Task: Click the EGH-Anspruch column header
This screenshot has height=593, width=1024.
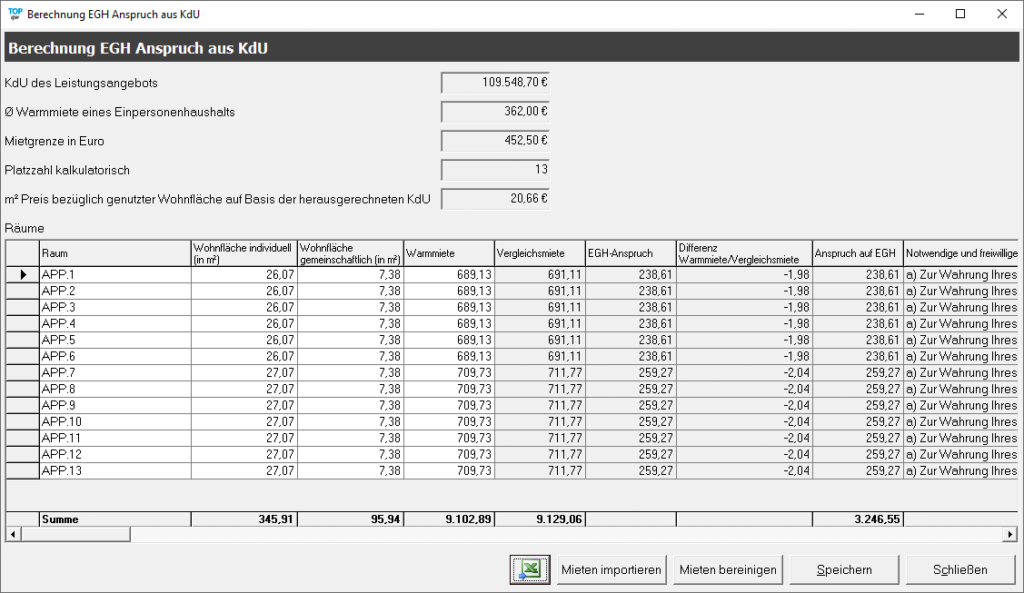Action: pos(630,253)
